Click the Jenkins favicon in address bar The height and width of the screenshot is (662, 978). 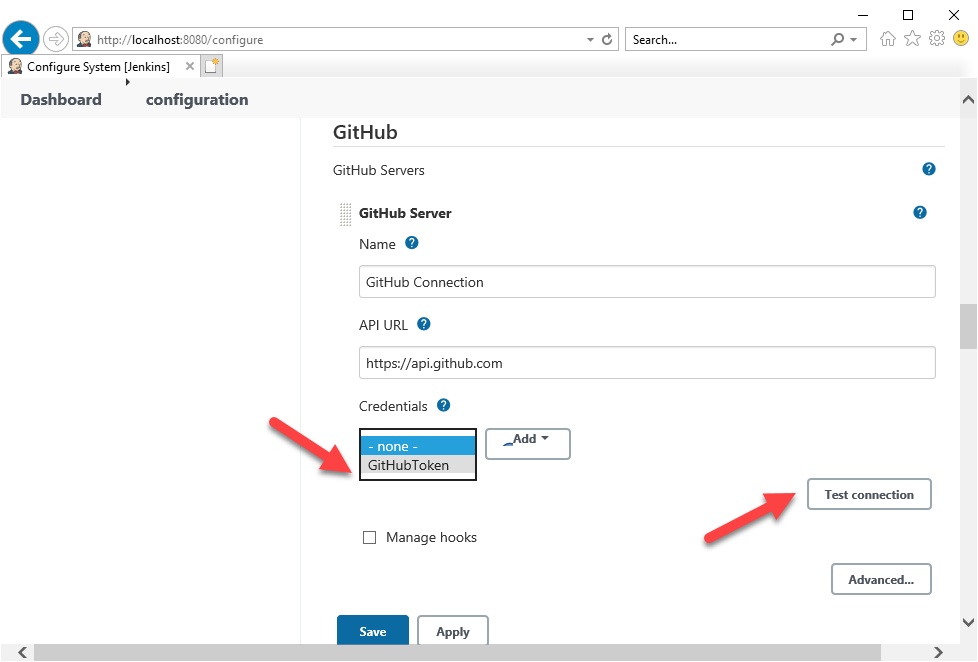click(x=84, y=39)
